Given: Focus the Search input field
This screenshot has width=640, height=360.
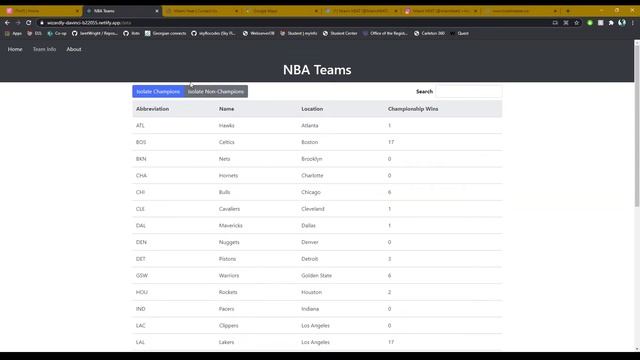Looking at the screenshot, I should tap(469, 91).
